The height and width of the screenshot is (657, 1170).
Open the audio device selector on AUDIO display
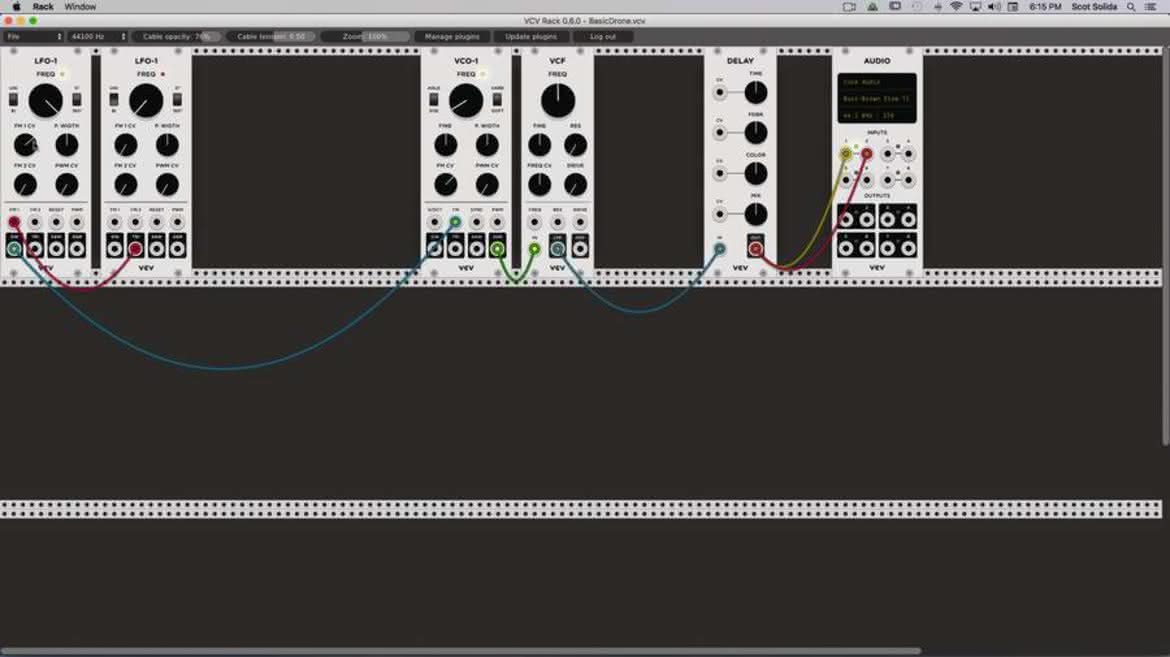pos(877,99)
